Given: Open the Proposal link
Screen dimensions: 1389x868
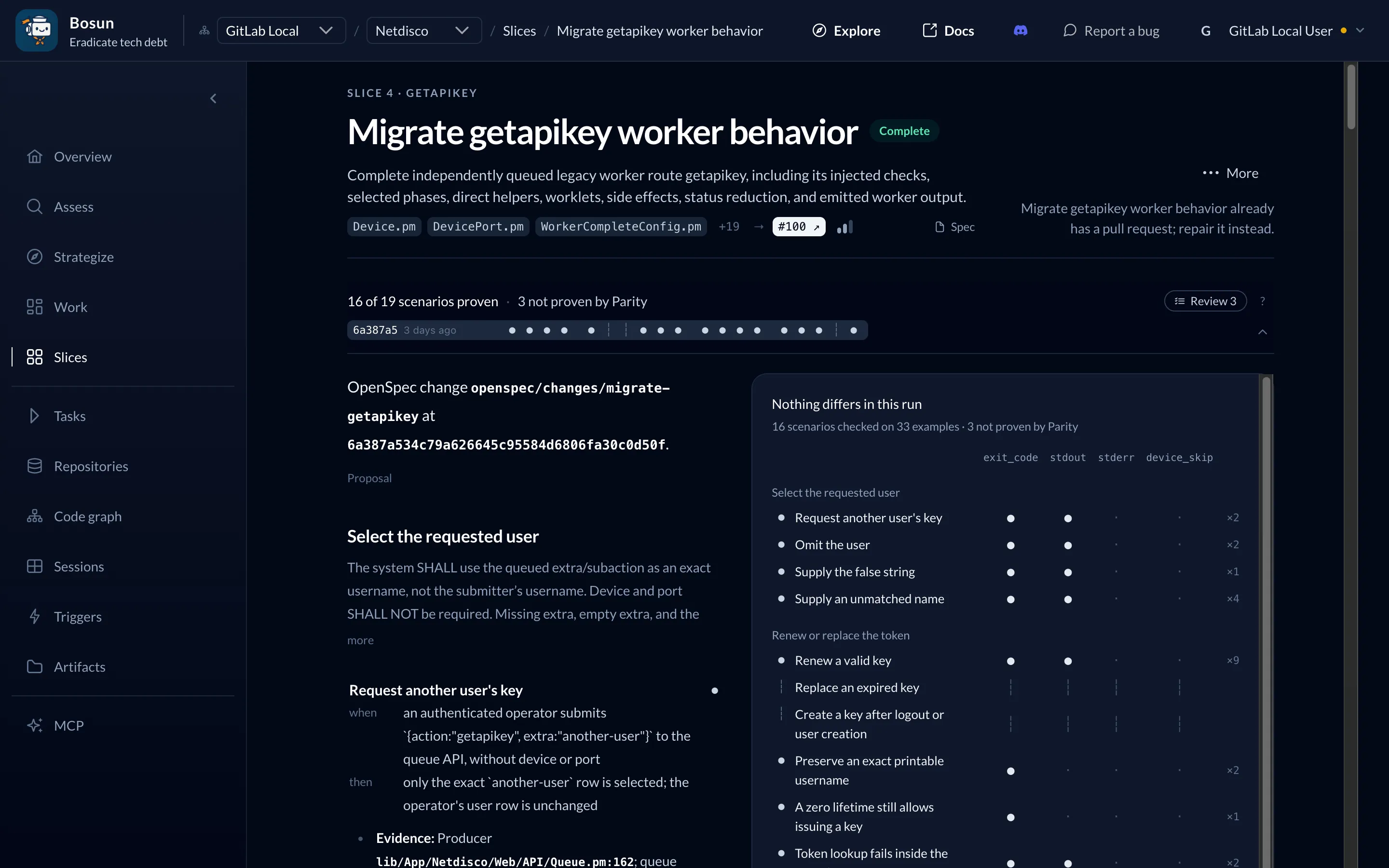Looking at the screenshot, I should (x=369, y=478).
